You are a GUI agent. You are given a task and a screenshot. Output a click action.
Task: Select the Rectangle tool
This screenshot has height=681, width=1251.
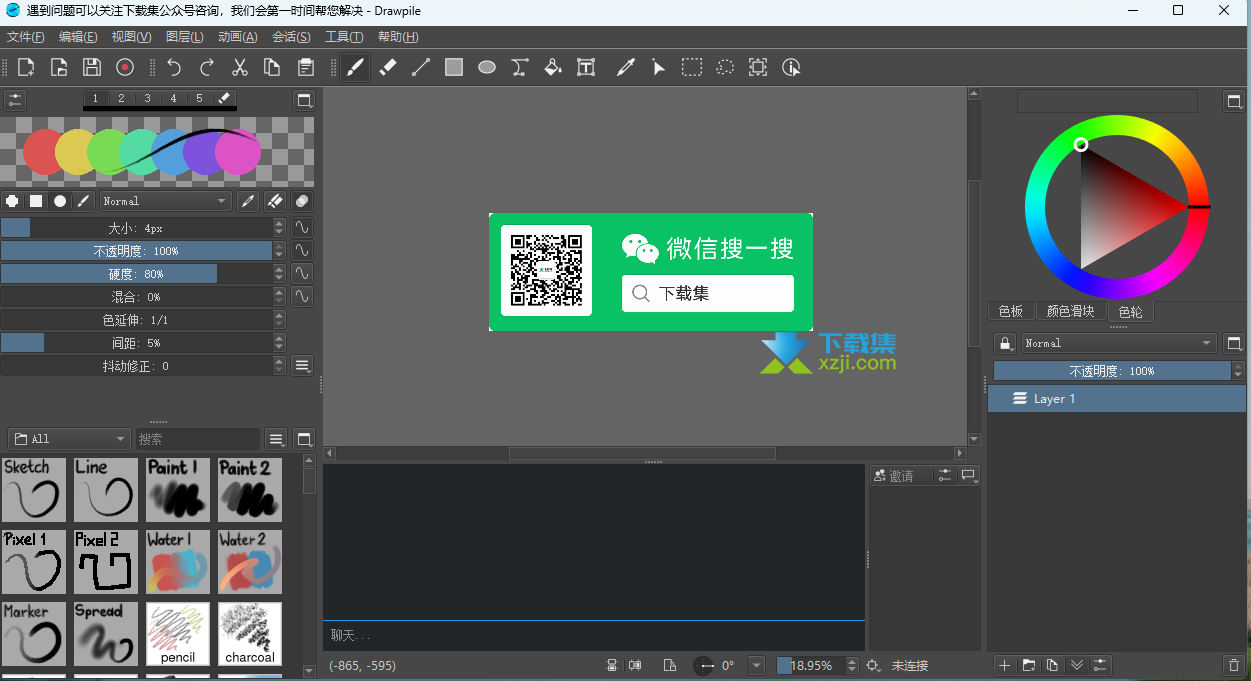pyautogui.click(x=454, y=67)
